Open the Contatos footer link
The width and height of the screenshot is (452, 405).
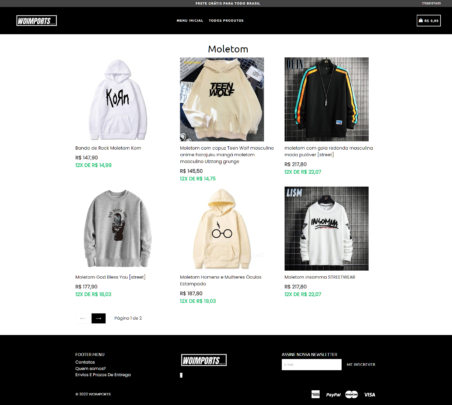[85, 362]
